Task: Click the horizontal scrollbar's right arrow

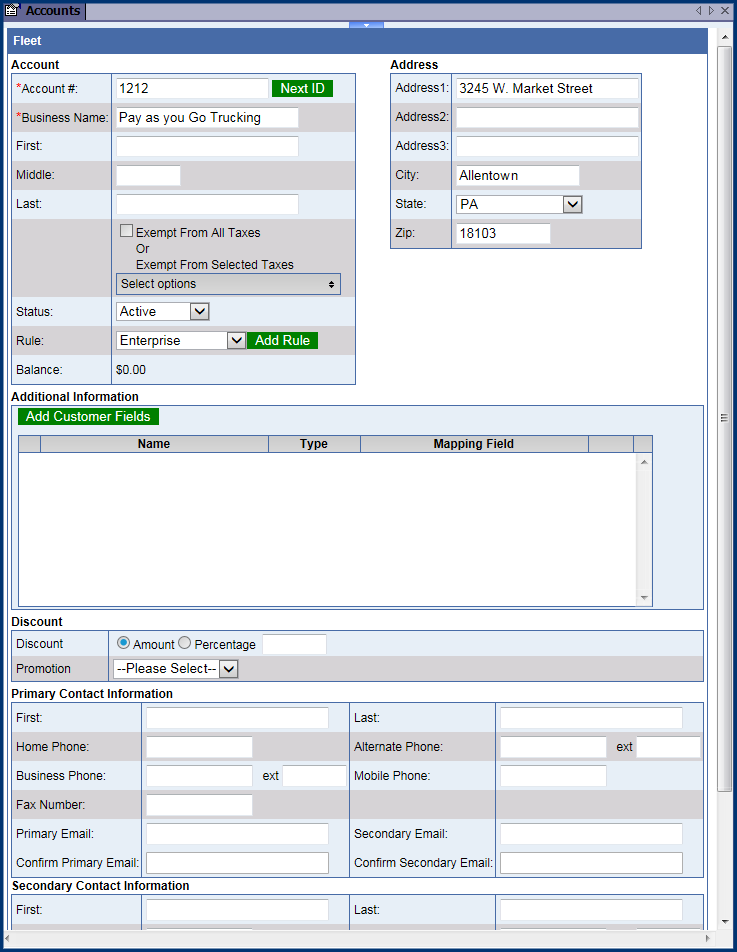Action: click(x=709, y=939)
